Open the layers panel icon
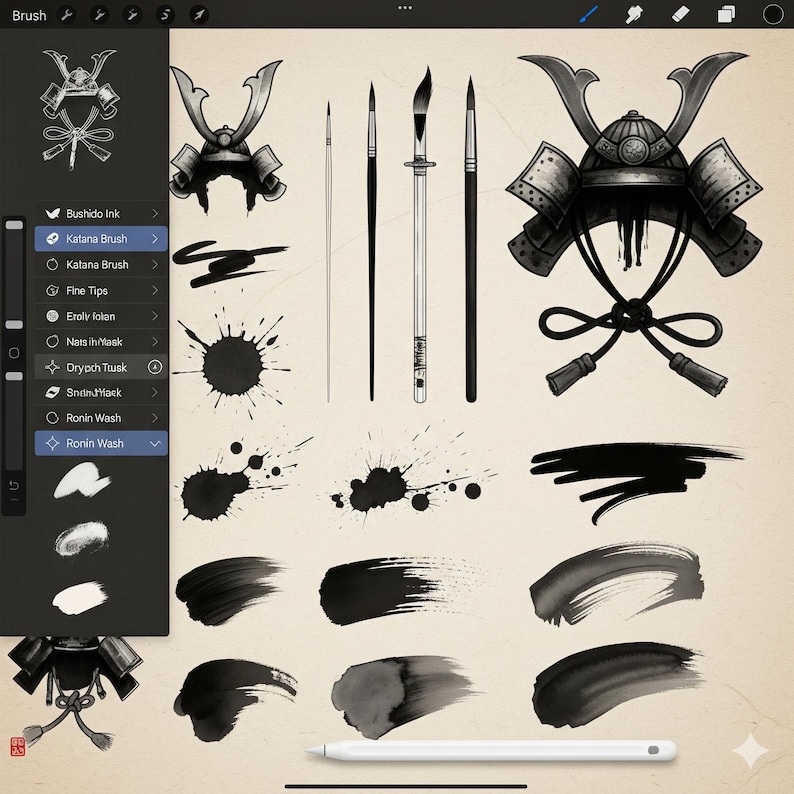Viewport: 794px width, 794px height. tap(726, 14)
